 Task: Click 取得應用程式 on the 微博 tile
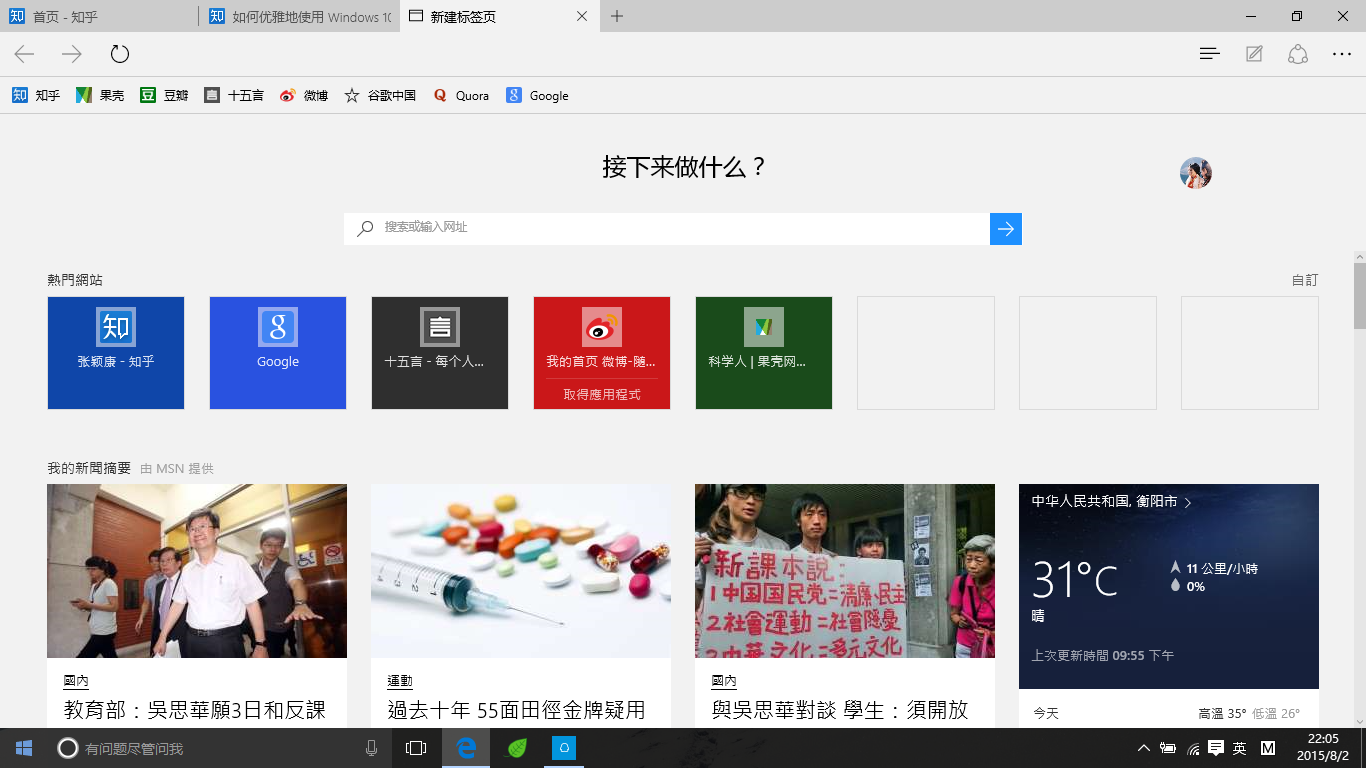click(x=602, y=395)
